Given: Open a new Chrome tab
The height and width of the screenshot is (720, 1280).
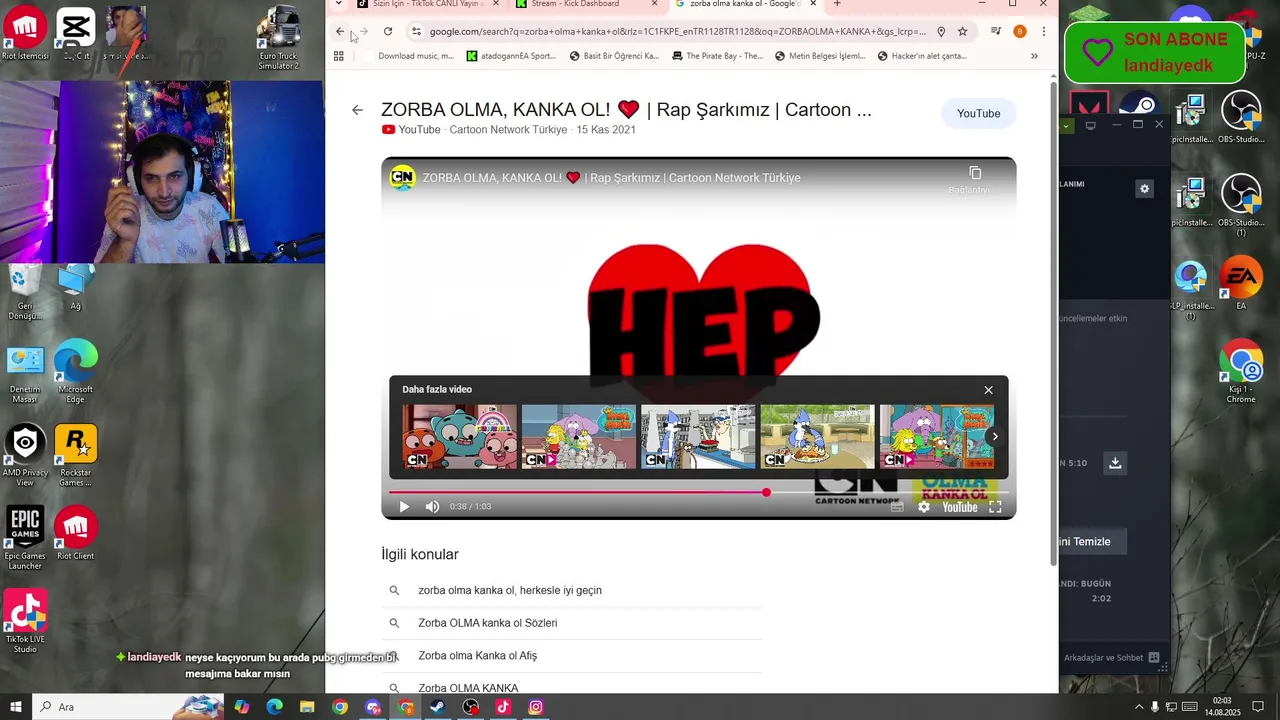Looking at the screenshot, I should [x=837, y=4].
